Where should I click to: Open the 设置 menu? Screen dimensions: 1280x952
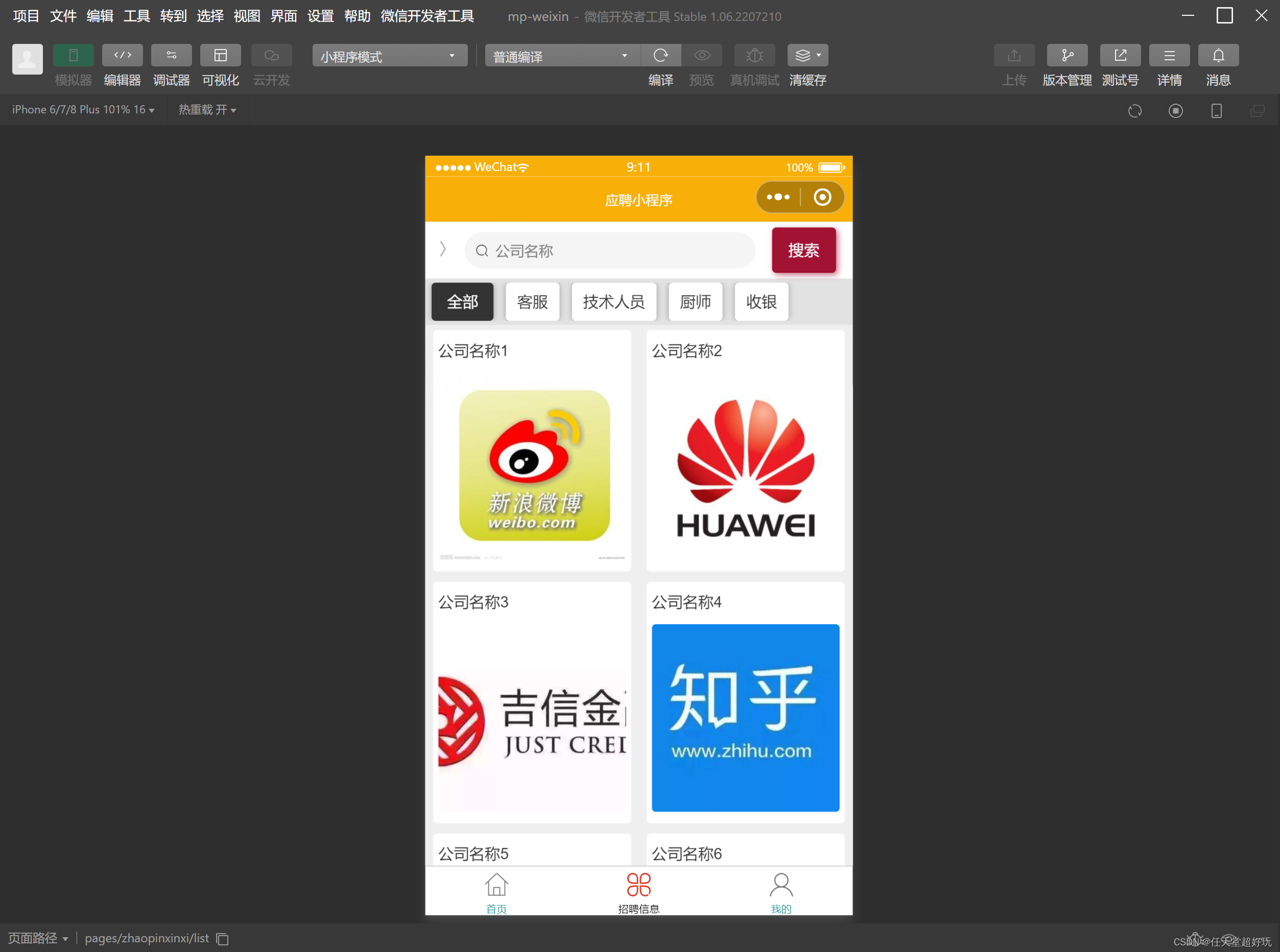pos(320,16)
